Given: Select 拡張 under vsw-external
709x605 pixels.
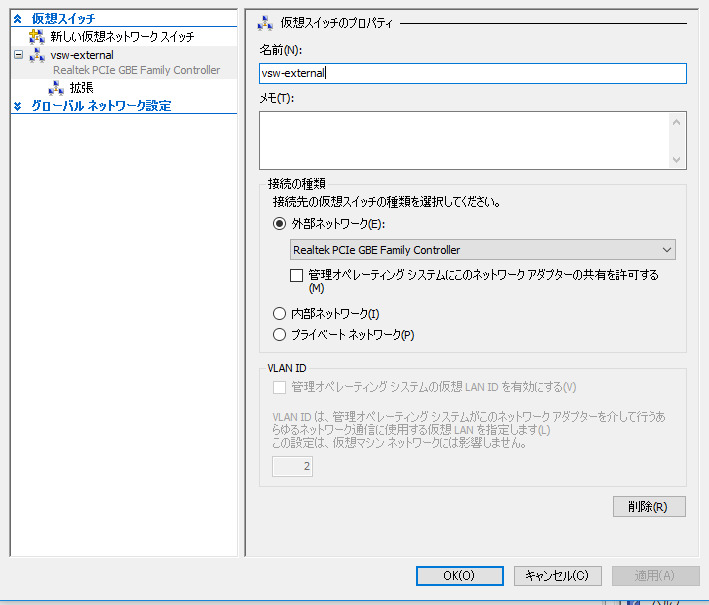Looking at the screenshot, I should [82, 88].
